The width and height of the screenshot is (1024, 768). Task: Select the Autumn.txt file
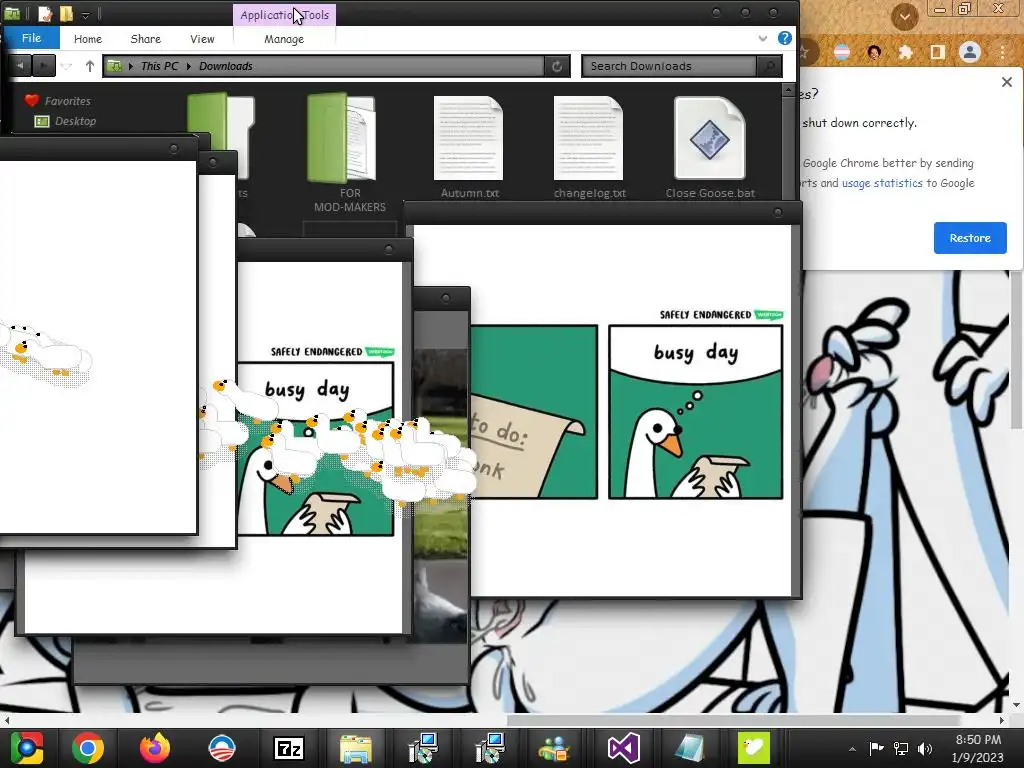click(469, 147)
